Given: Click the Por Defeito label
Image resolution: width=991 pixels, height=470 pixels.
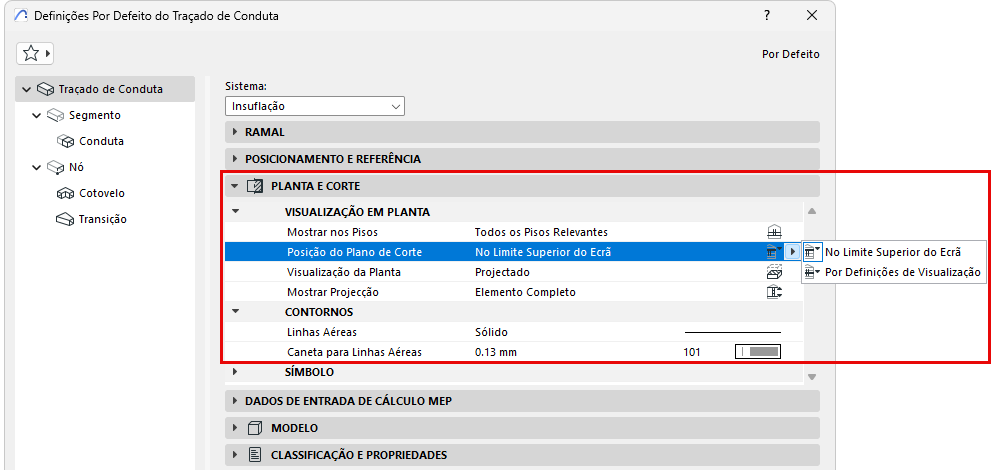Looking at the screenshot, I should pyautogui.click(x=791, y=54).
